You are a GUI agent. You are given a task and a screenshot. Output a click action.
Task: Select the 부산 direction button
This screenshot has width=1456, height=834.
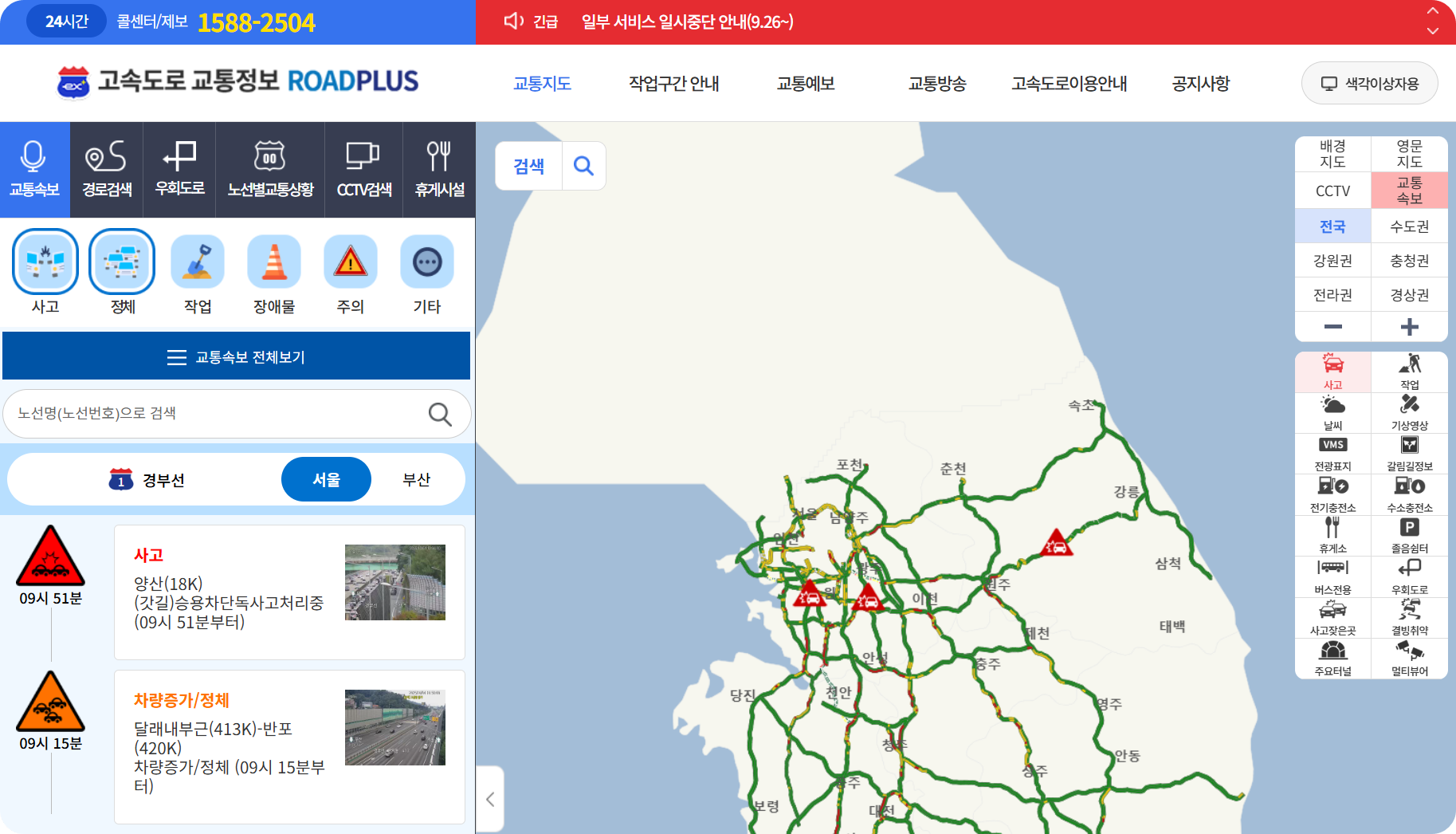pos(416,479)
